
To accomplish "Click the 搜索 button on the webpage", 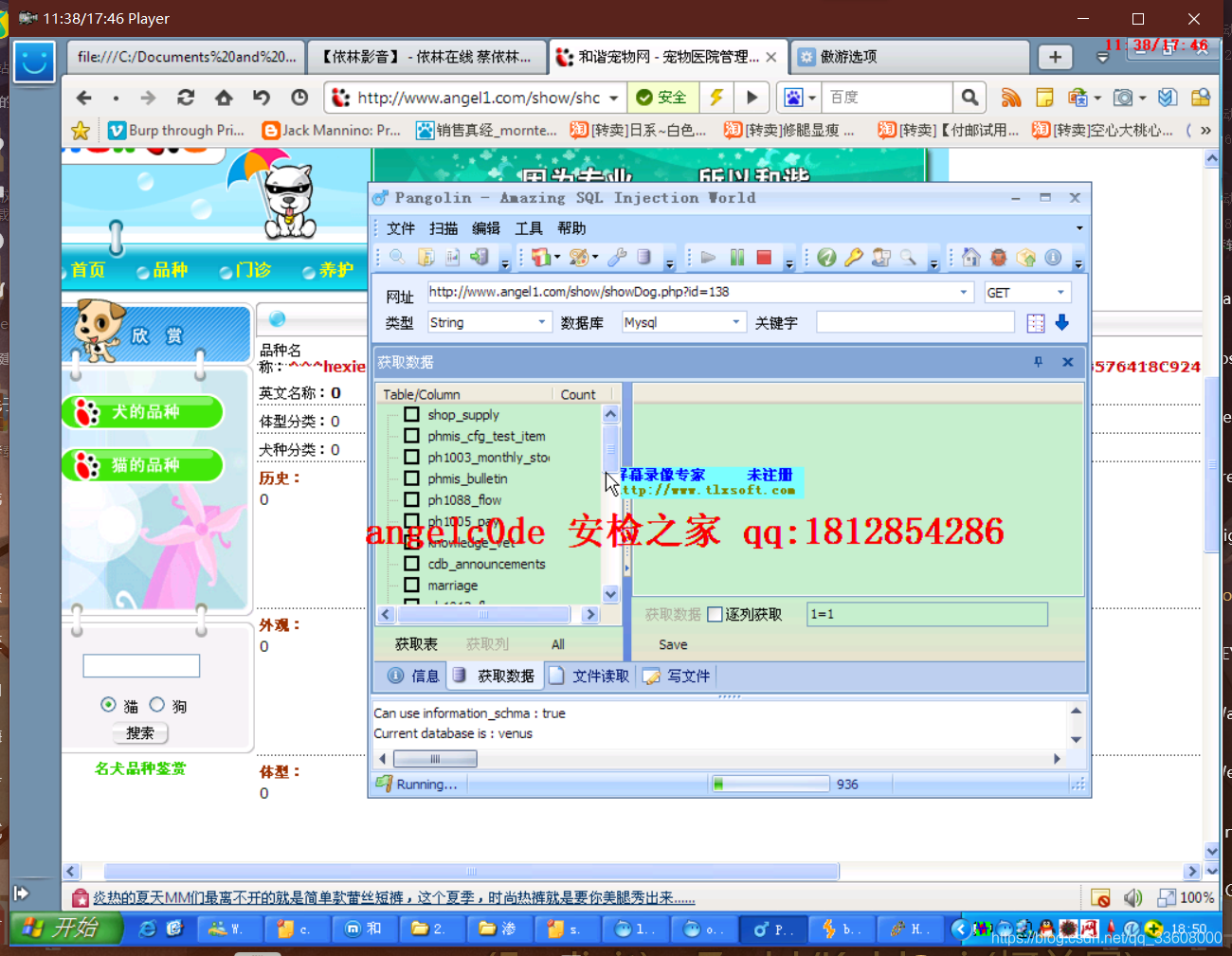I will tap(140, 733).
